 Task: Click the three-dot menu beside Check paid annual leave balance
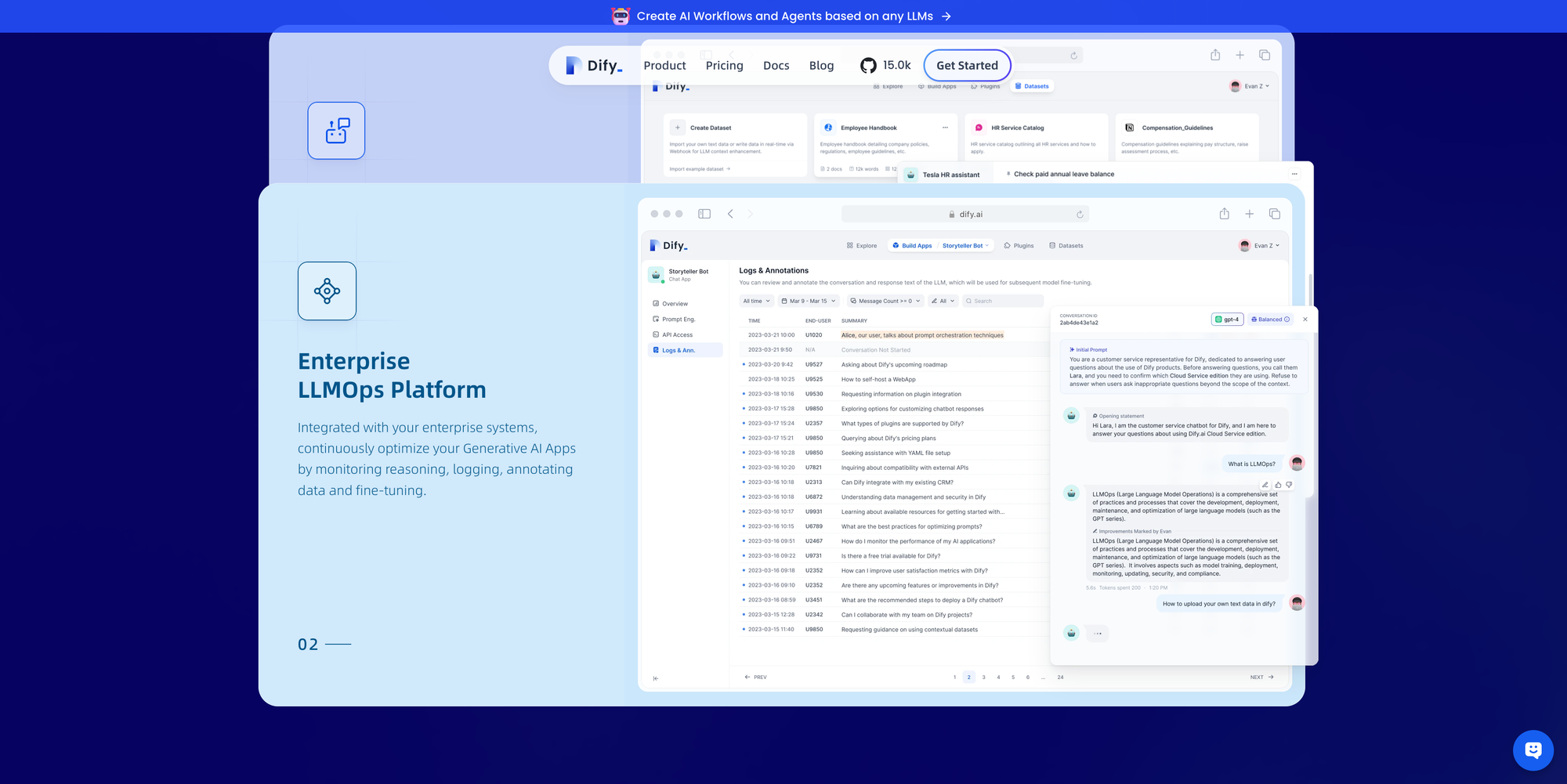pos(1294,174)
